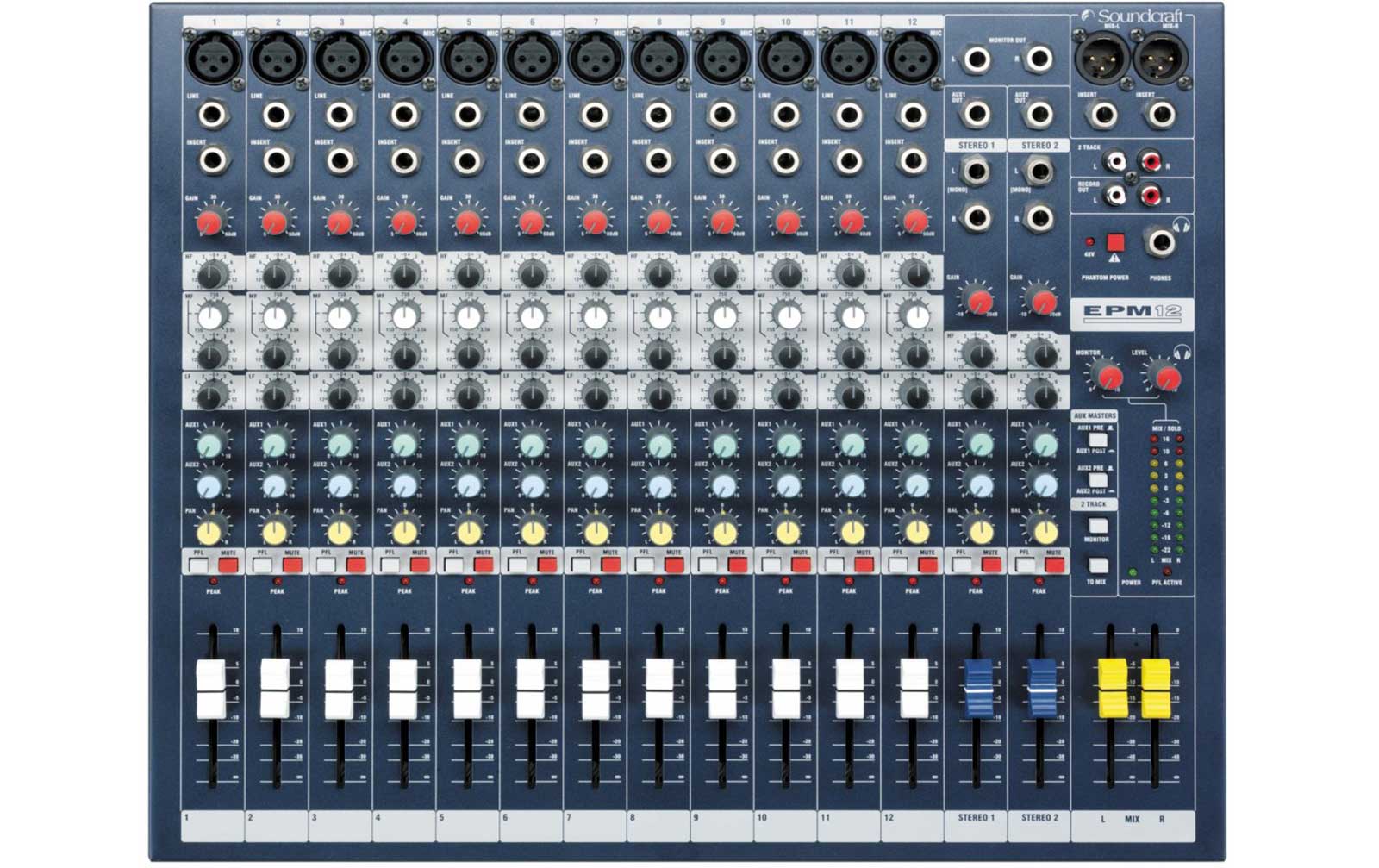Click the RECORD OUT white L RCA socket
Screen dimensions: 1379x868
(1115, 196)
